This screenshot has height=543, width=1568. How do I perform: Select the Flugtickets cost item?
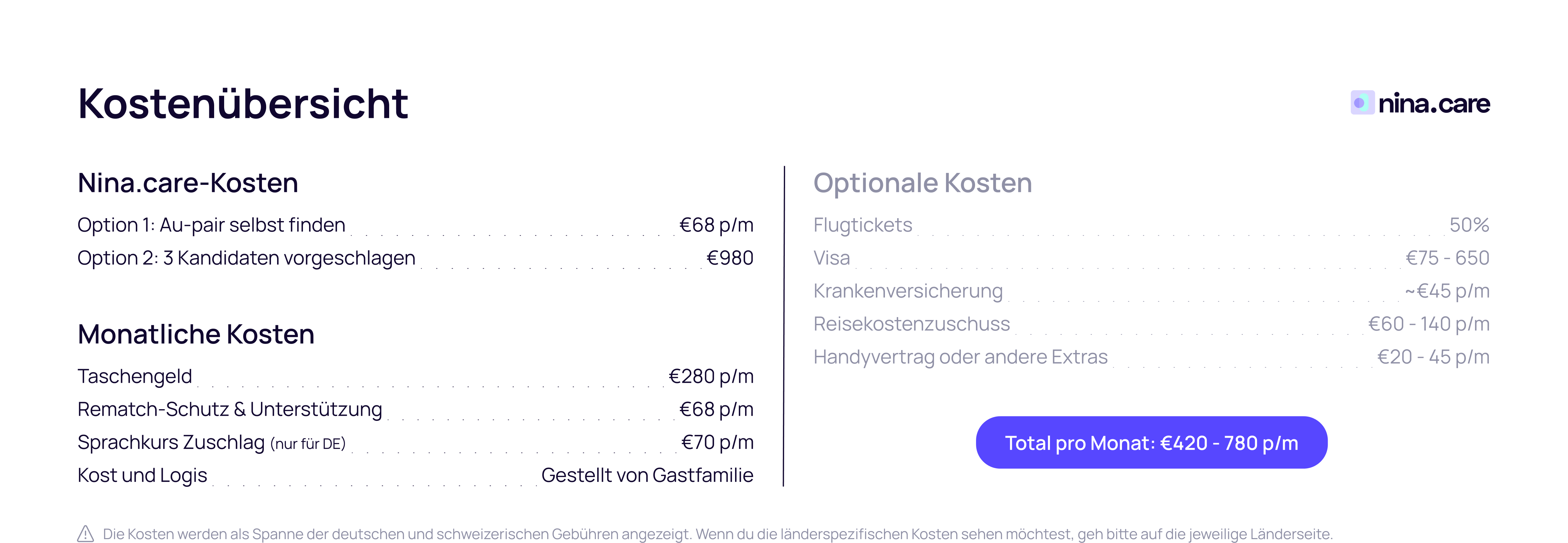(863, 225)
